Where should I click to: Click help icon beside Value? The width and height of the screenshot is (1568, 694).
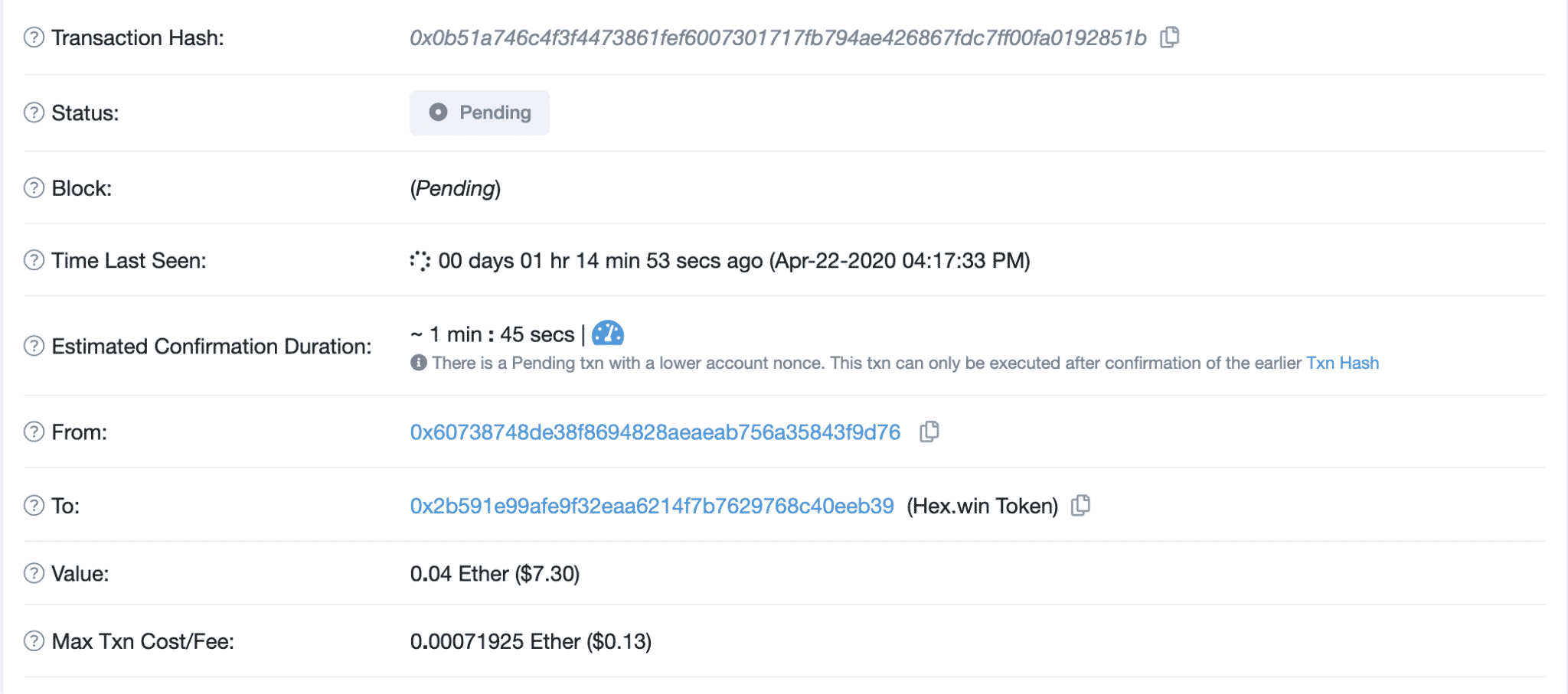pos(34,573)
